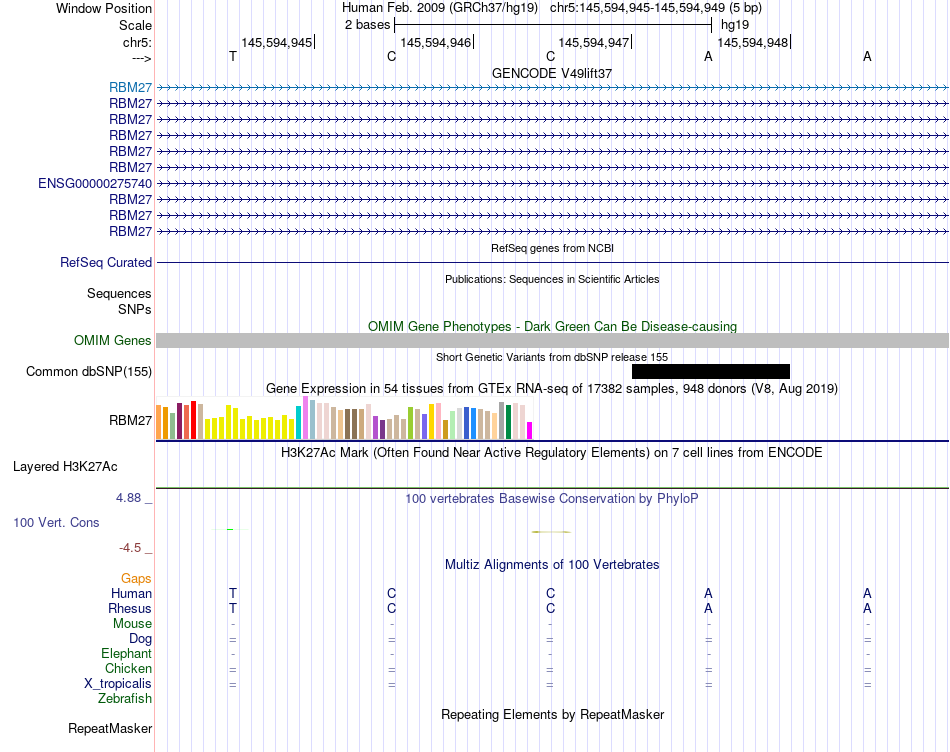This screenshot has width=950, height=752.
Task: Click the Zebrafish species label
Action: pos(125,699)
